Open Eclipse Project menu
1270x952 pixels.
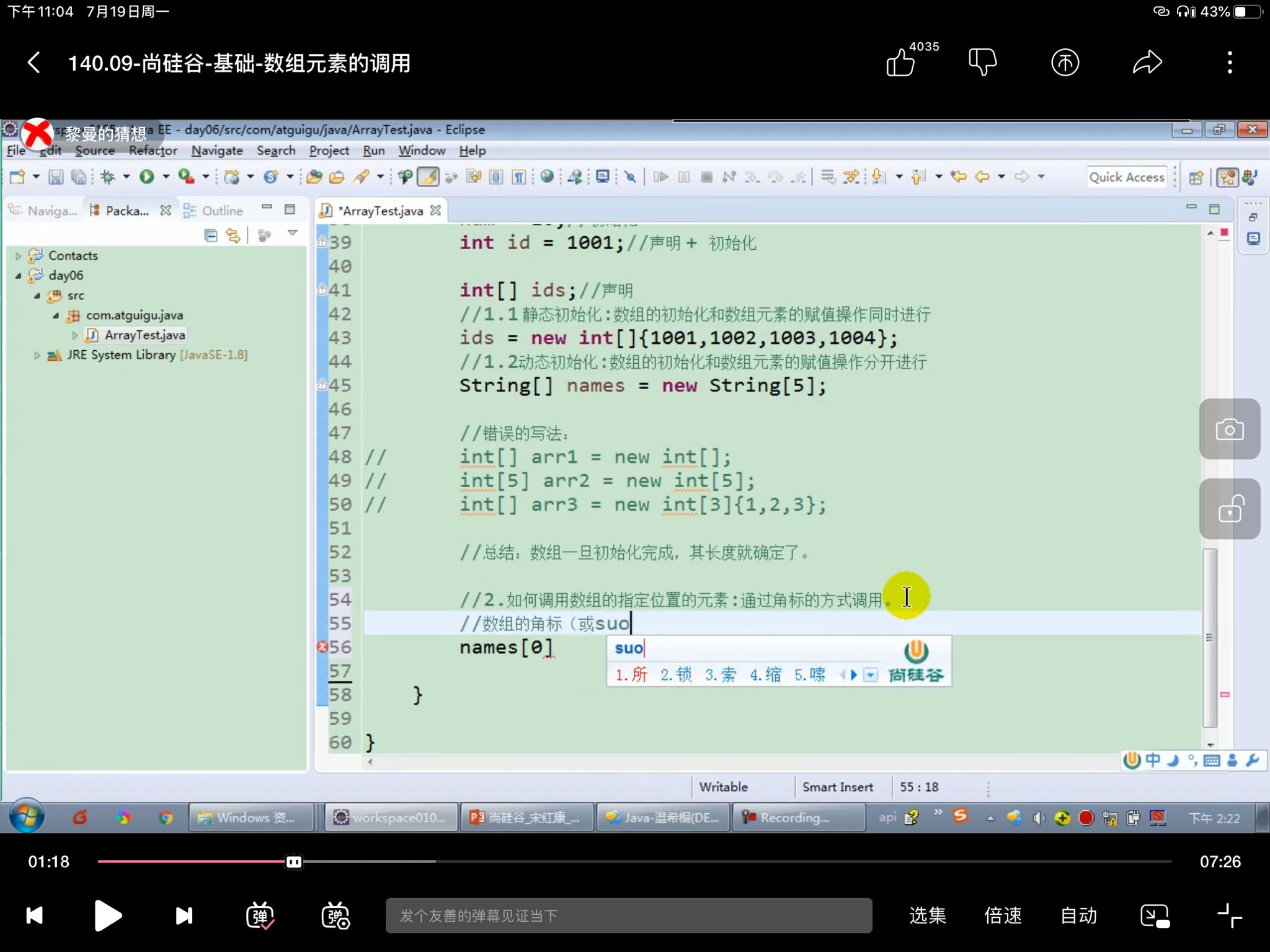(x=329, y=151)
